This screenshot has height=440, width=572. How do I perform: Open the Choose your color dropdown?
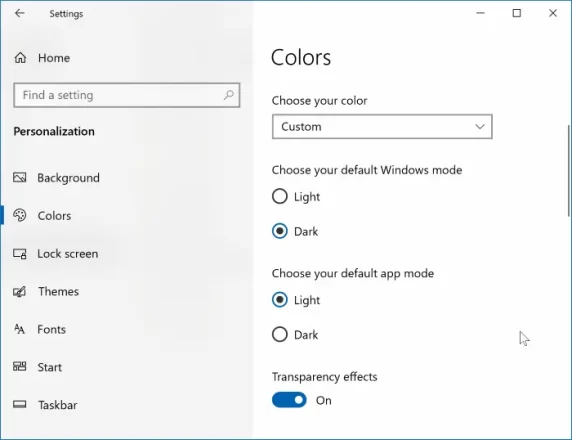tap(382, 127)
